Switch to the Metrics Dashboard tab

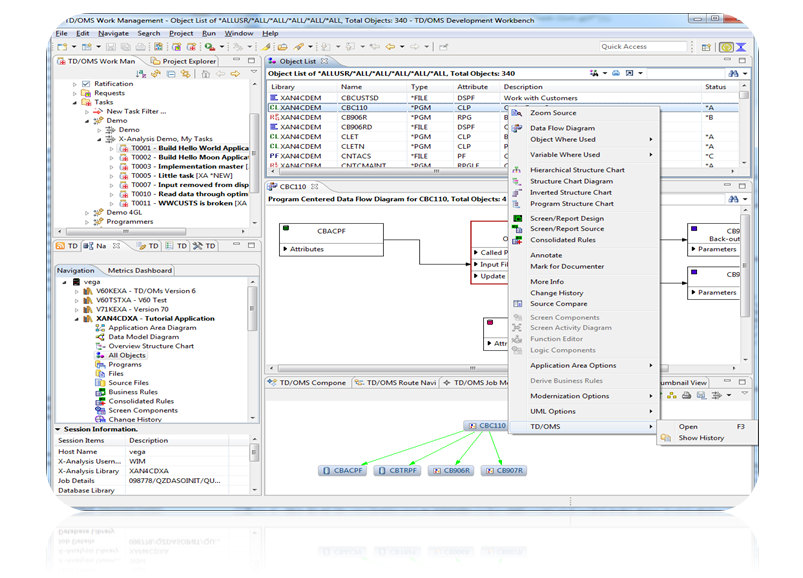point(139,270)
